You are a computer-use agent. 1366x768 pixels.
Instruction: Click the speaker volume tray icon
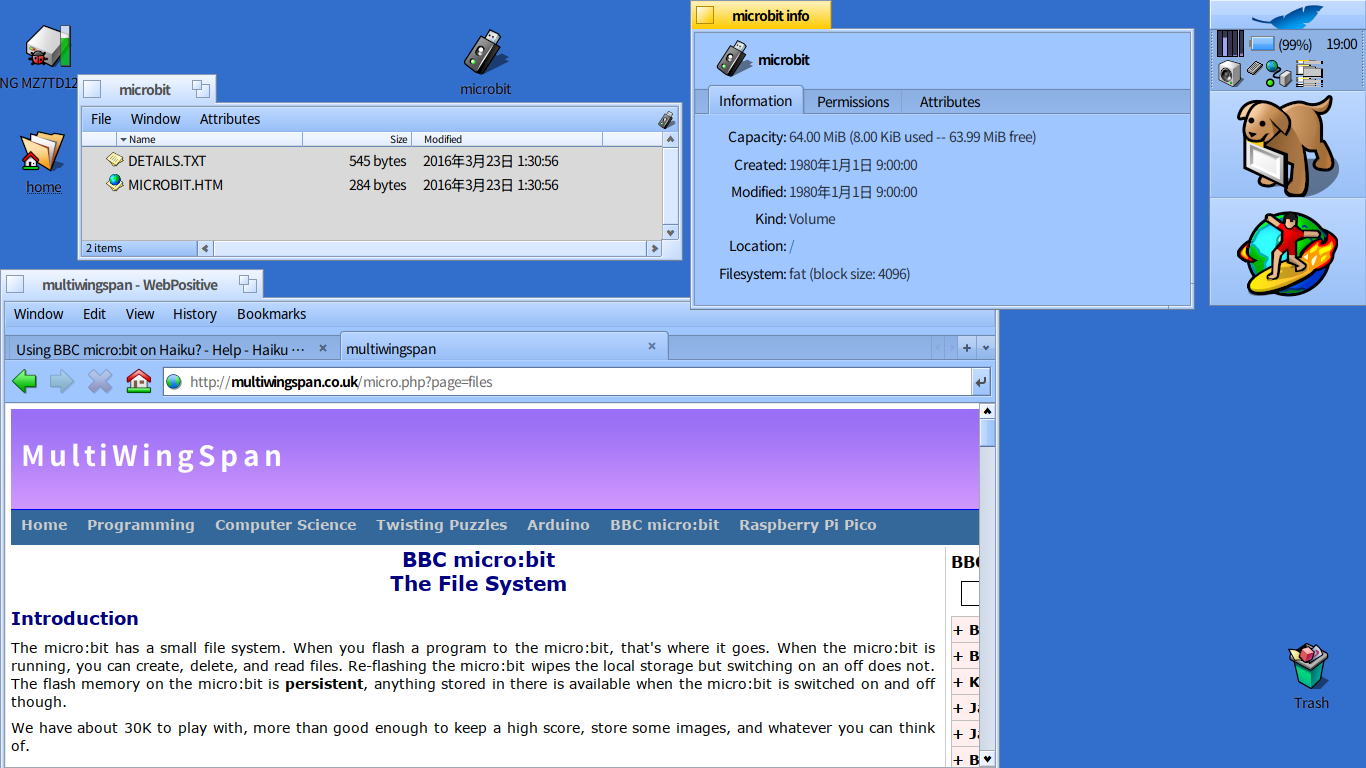coord(1229,73)
